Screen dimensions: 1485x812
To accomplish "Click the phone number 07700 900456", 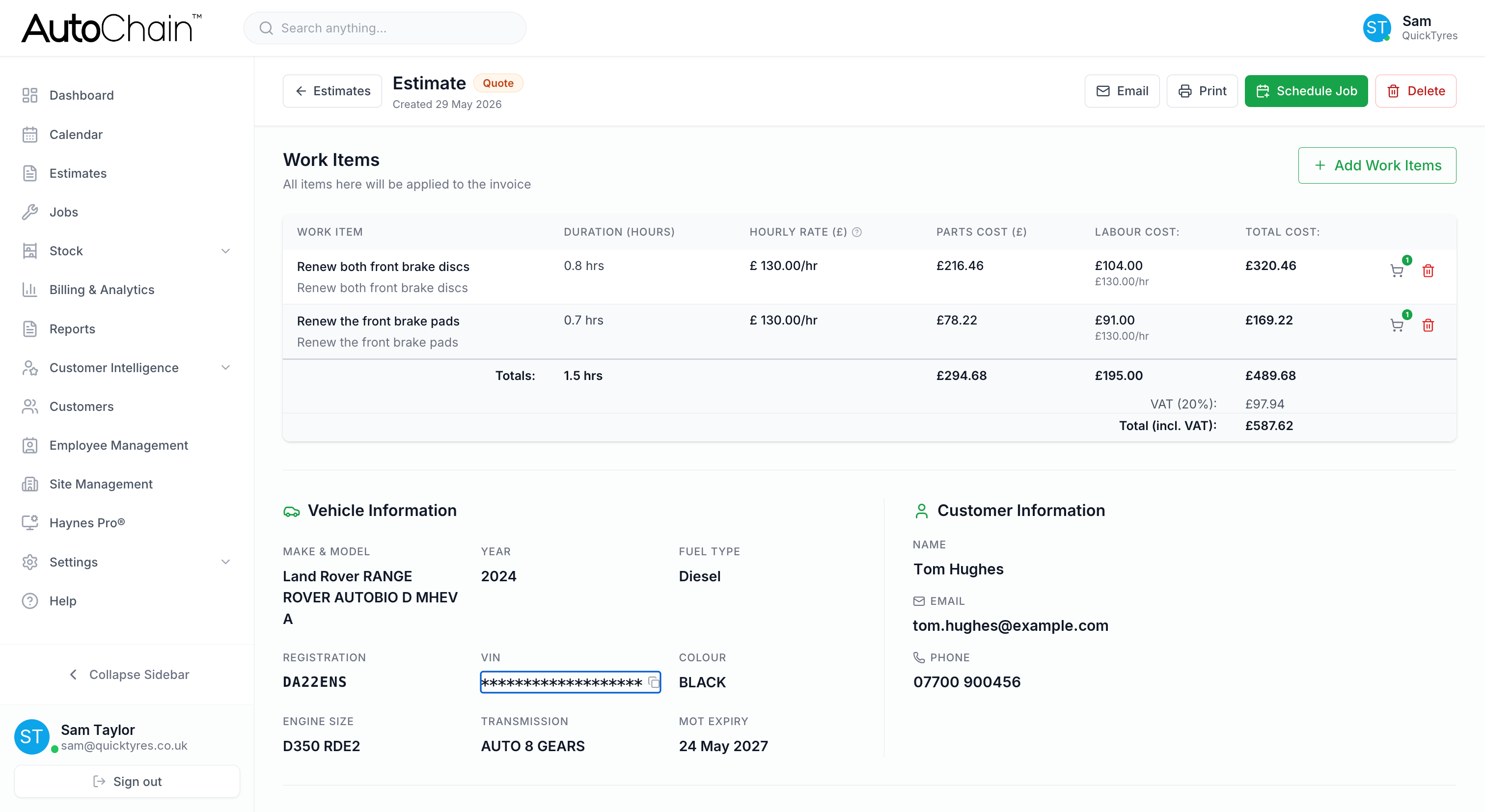I will (967, 682).
